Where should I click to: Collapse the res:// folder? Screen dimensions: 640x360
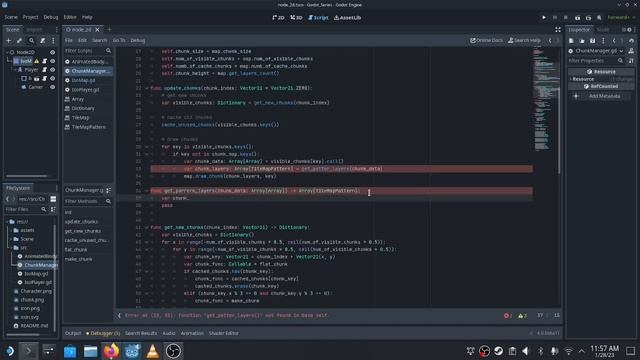click(x=7, y=222)
